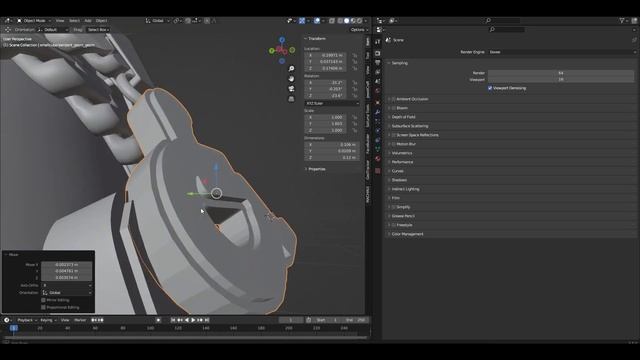Open the Render properties tab icon
Screen dimensions: 640x360
click(378, 53)
